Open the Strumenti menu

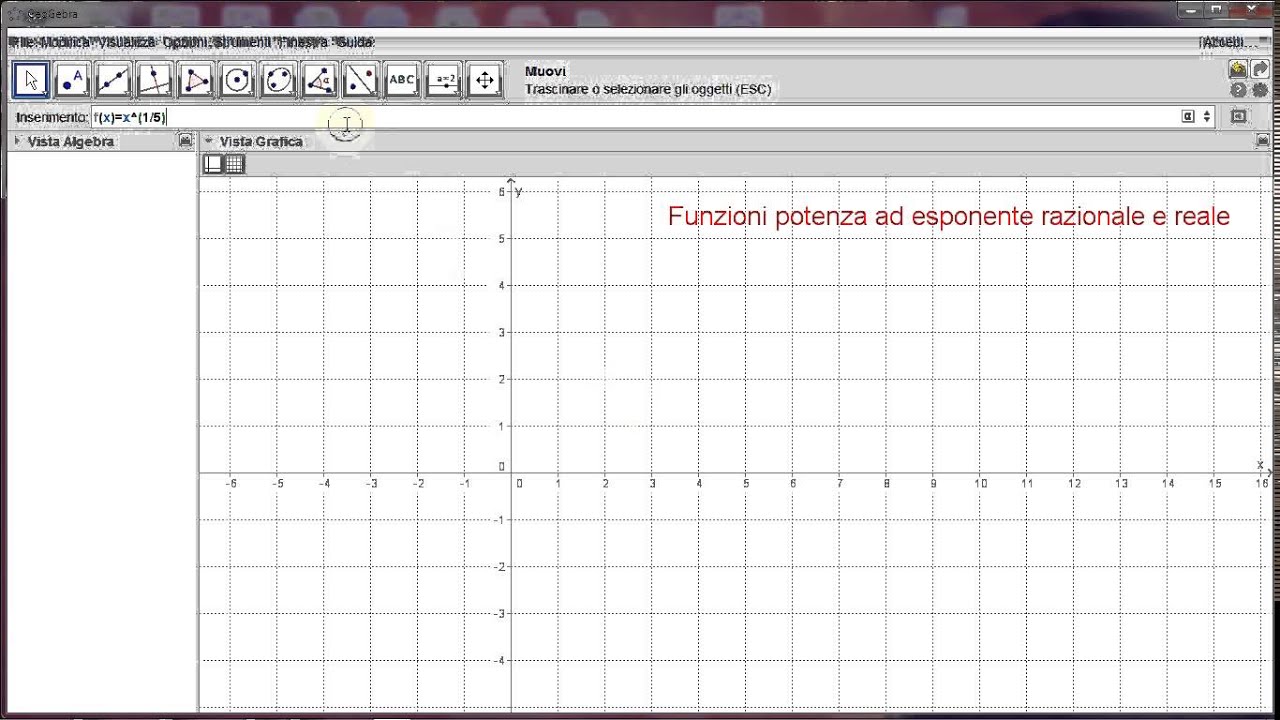[241, 42]
